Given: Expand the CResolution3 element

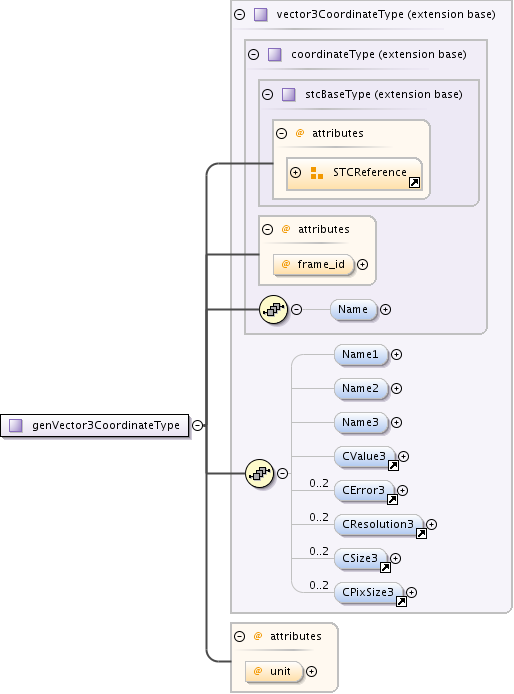Looking at the screenshot, I should click(x=432, y=524).
